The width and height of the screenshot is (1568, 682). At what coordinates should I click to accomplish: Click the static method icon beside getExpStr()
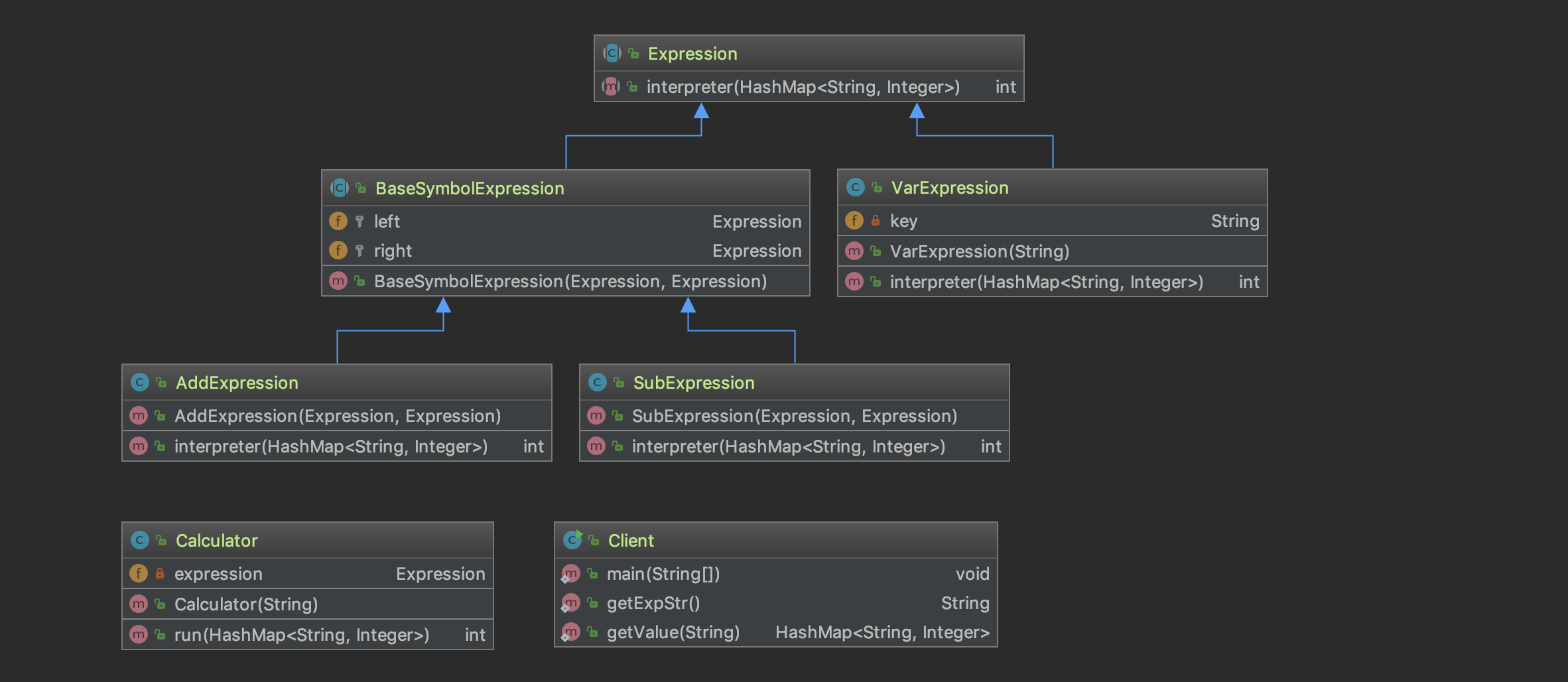click(x=570, y=603)
